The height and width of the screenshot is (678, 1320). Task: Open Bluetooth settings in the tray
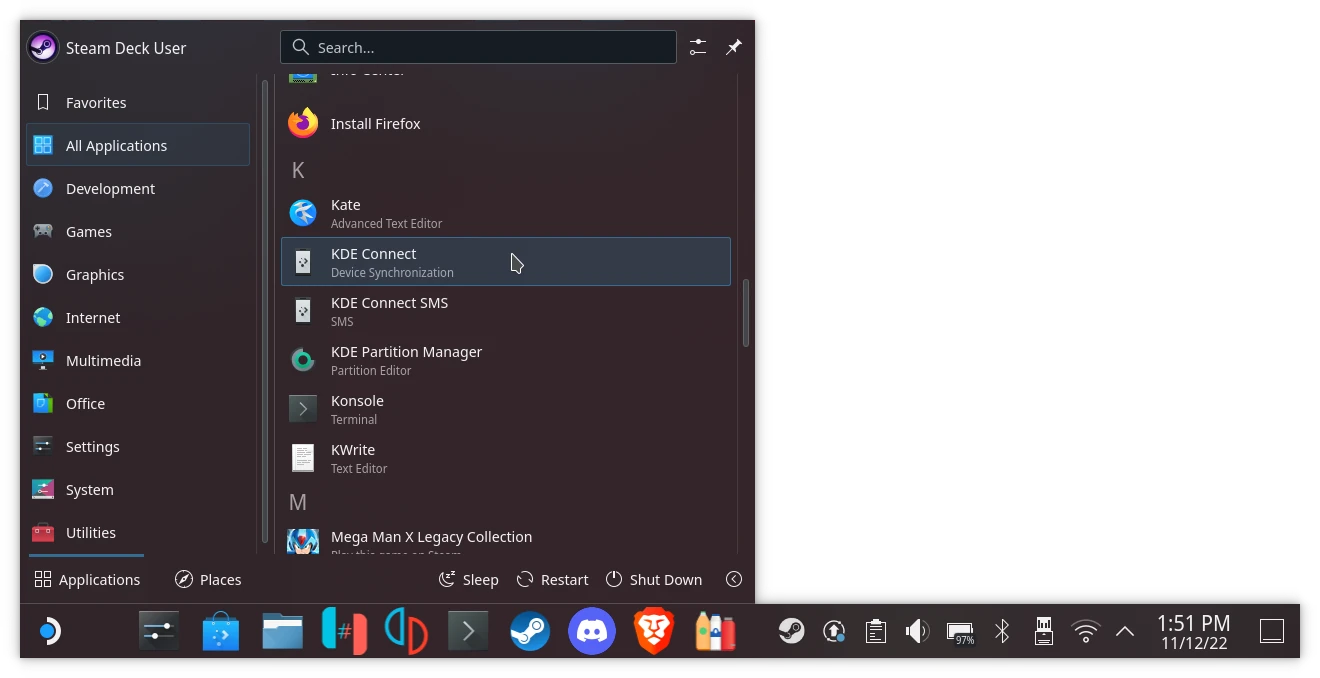1002,631
